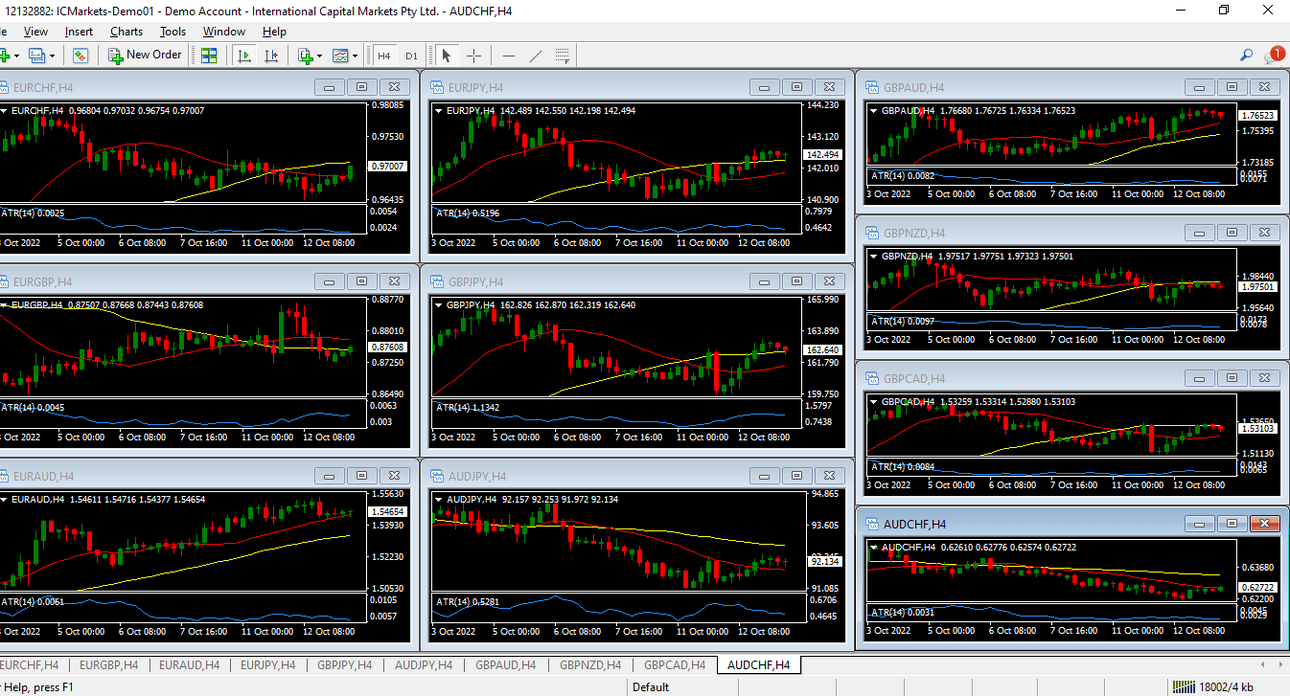Image resolution: width=1290 pixels, height=696 pixels.
Task: Open the chart Templates icon
Action: [340, 55]
